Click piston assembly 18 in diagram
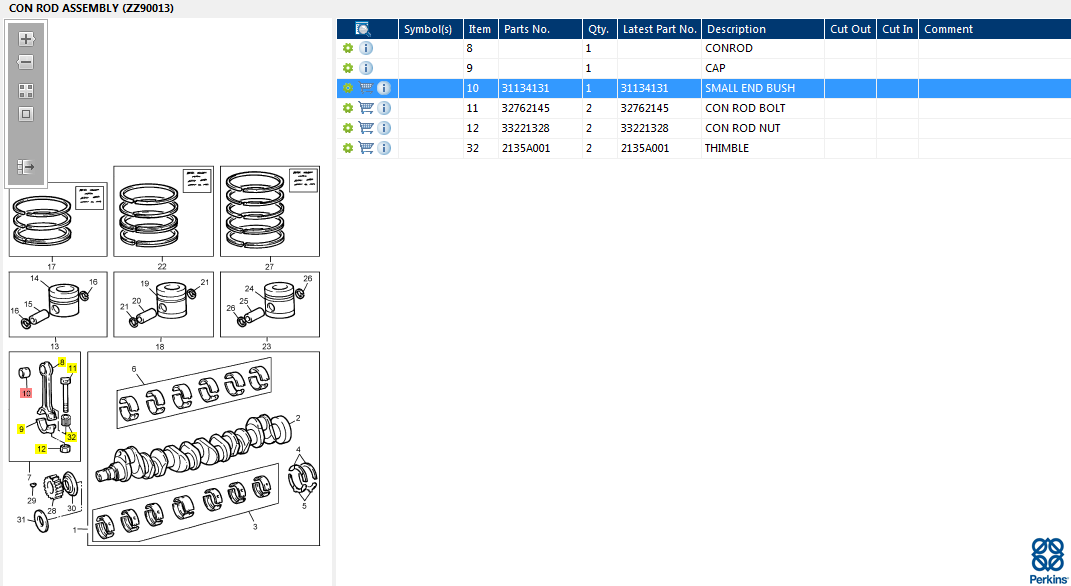This screenshot has height=586, width=1071. [163, 305]
